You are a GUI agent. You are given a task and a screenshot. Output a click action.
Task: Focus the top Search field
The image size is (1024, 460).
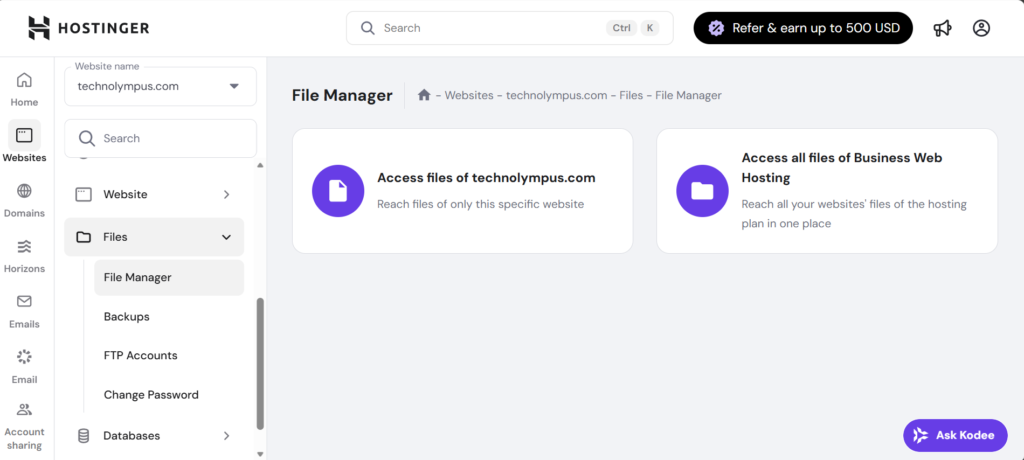509,28
